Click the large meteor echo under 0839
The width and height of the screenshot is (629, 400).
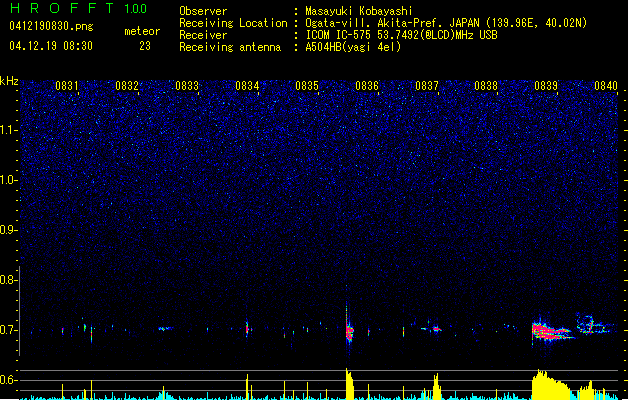click(552, 331)
